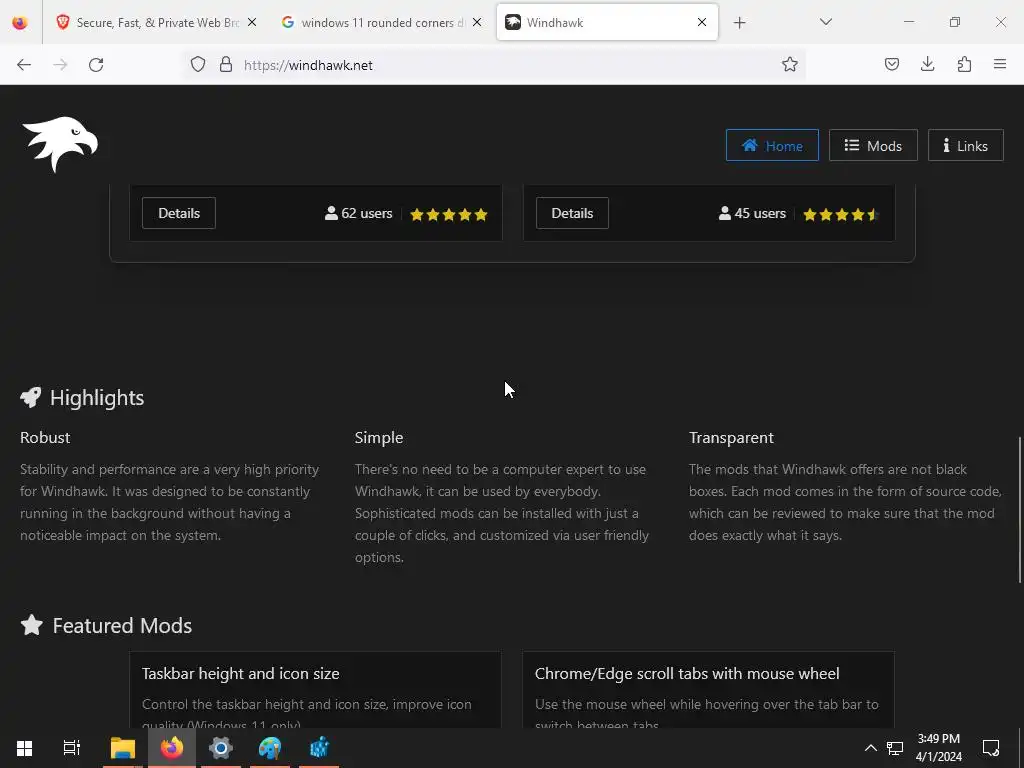Close the Windhawk tab
Viewport: 1024px width, 768px height.
click(x=702, y=22)
